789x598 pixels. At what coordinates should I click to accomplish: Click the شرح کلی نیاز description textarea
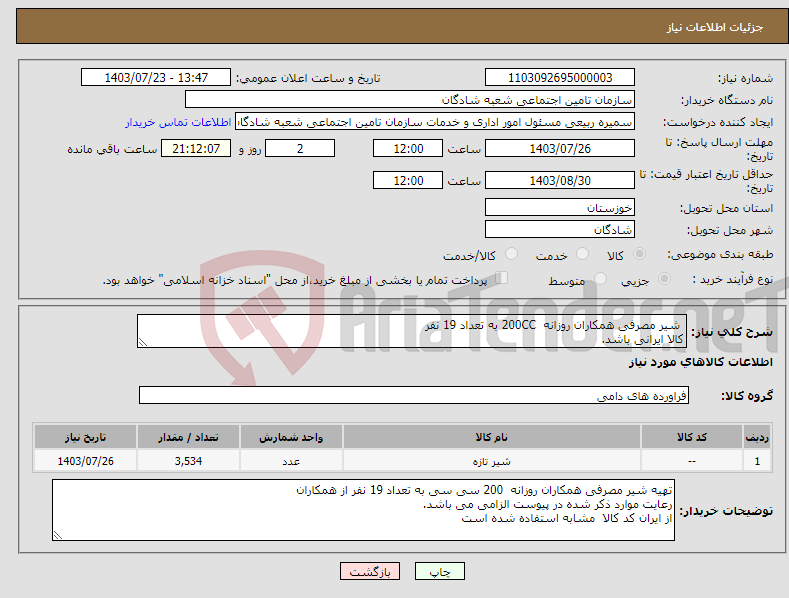click(x=412, y=331)
